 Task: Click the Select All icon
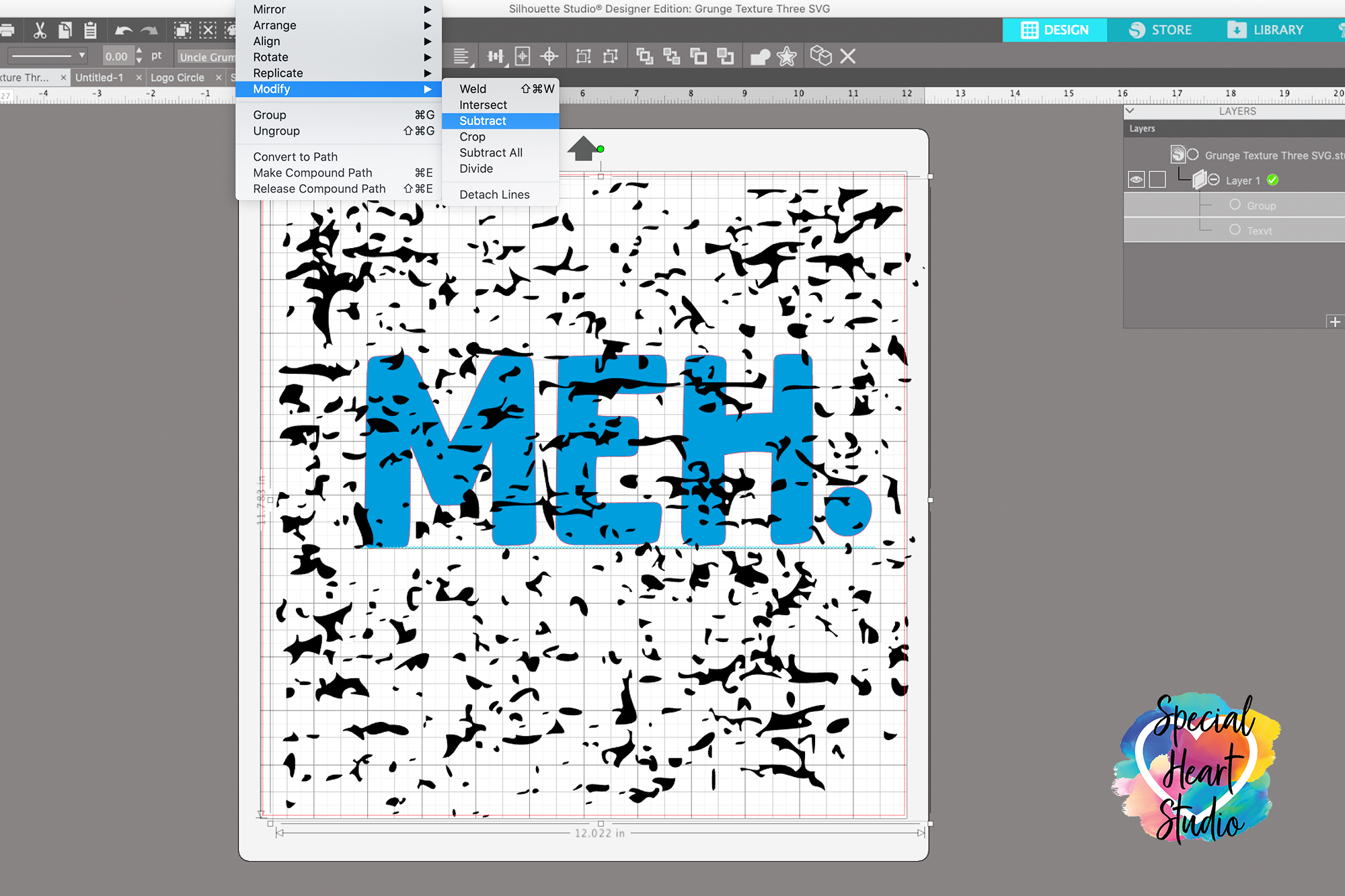182,30
